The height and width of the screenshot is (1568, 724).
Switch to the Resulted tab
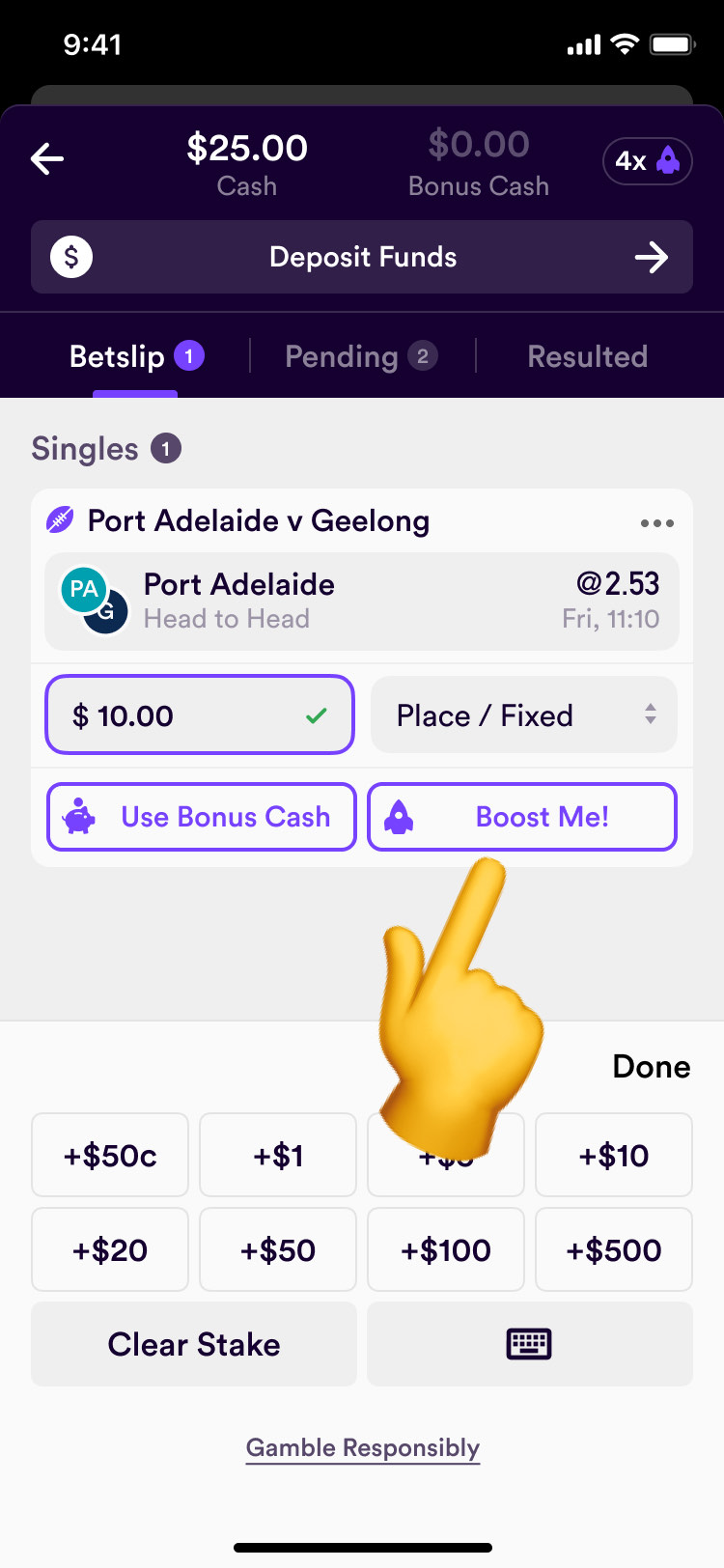(x=587, y=356)
